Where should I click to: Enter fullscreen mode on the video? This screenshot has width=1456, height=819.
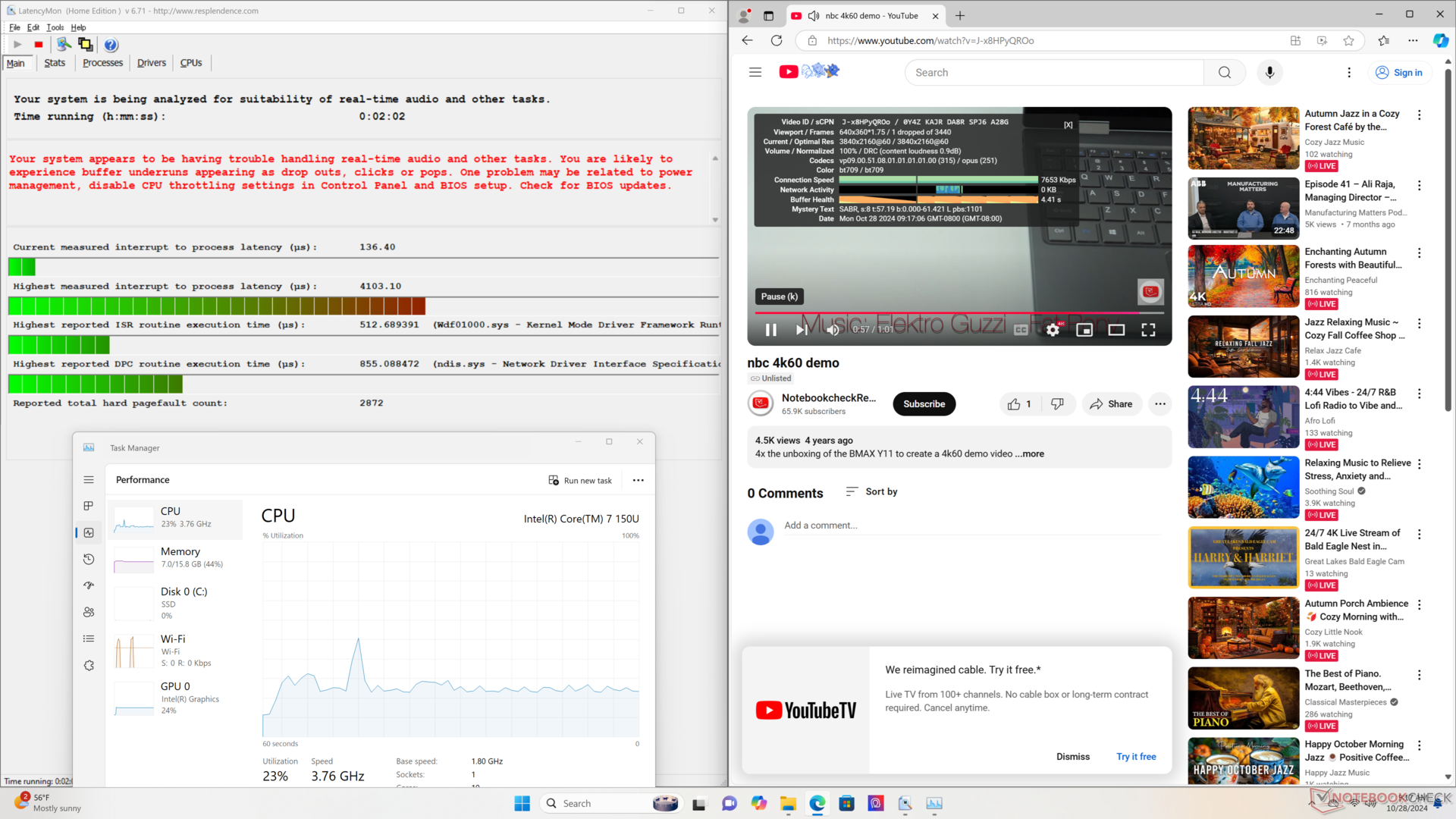click(1148, 330)
